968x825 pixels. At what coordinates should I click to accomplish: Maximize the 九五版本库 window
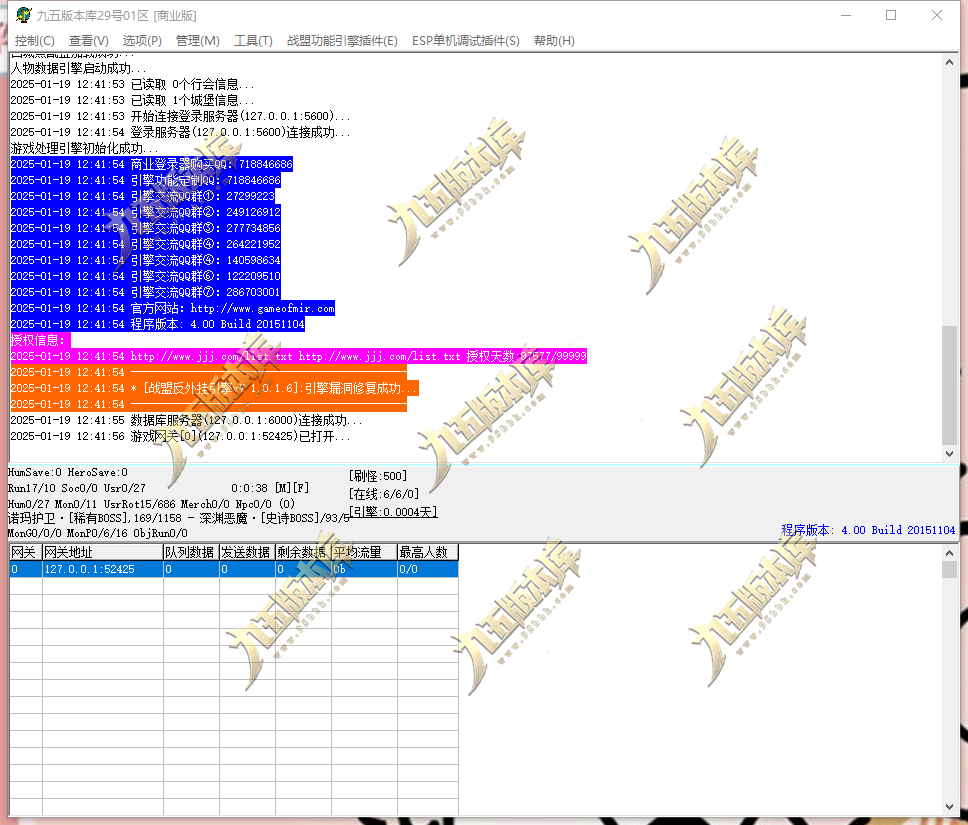click(x=891, y=15)
